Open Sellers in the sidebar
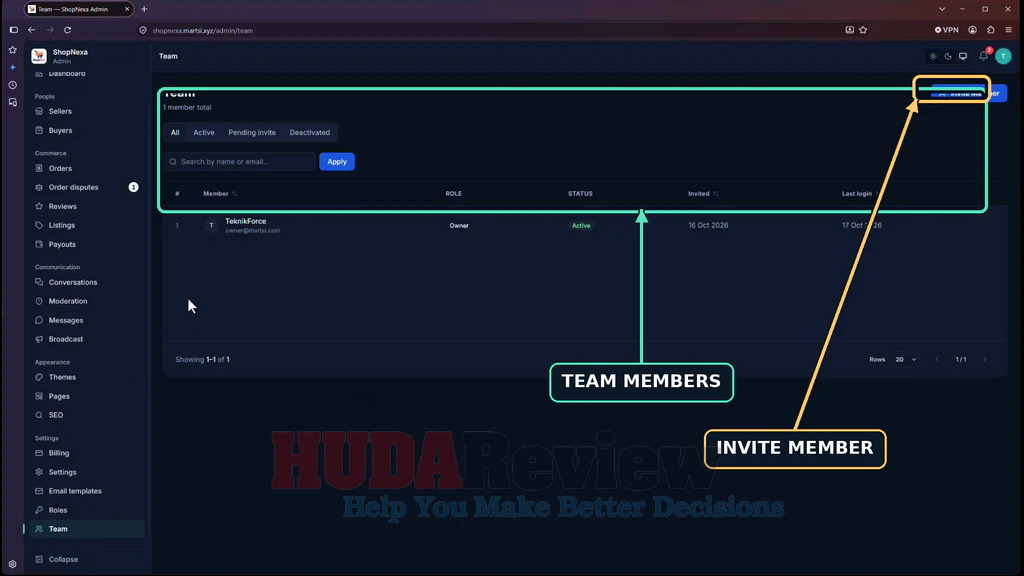The image size is (1024, 576). click(60, 111)
